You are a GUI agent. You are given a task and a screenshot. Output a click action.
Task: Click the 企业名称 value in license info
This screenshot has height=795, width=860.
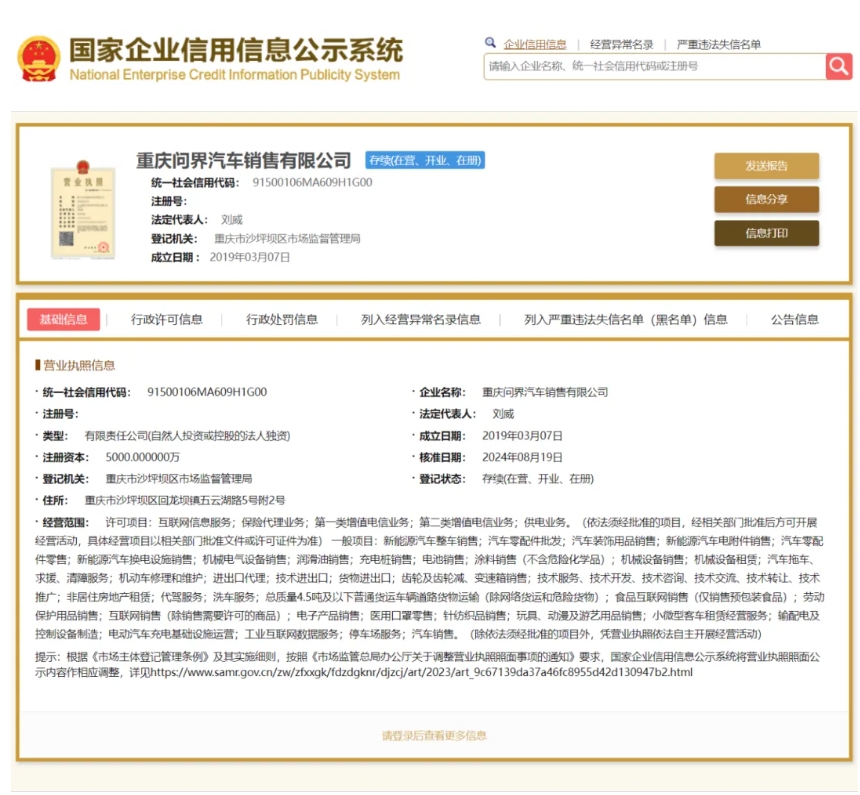(x=545, y=392)
